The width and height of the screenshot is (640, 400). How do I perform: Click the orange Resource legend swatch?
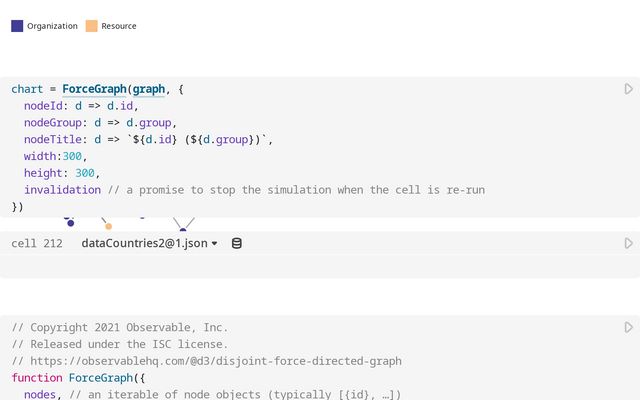click(91, 26)
